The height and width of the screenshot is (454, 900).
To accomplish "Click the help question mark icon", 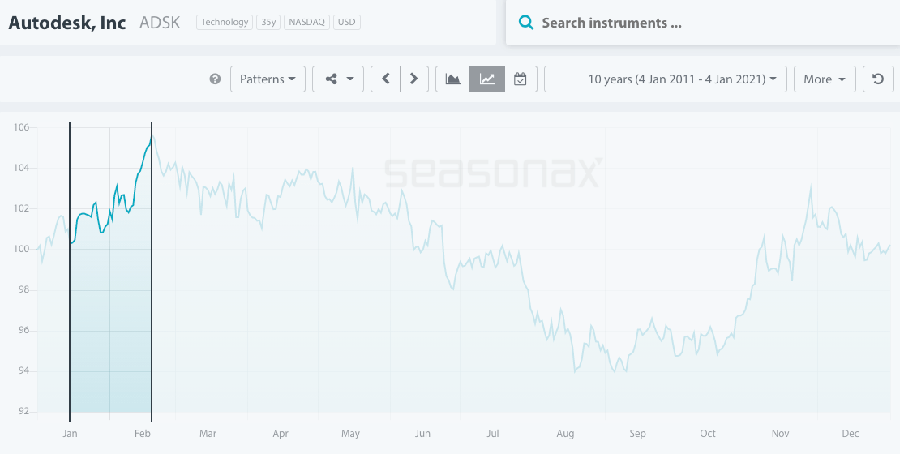I will tap(215, 79).
